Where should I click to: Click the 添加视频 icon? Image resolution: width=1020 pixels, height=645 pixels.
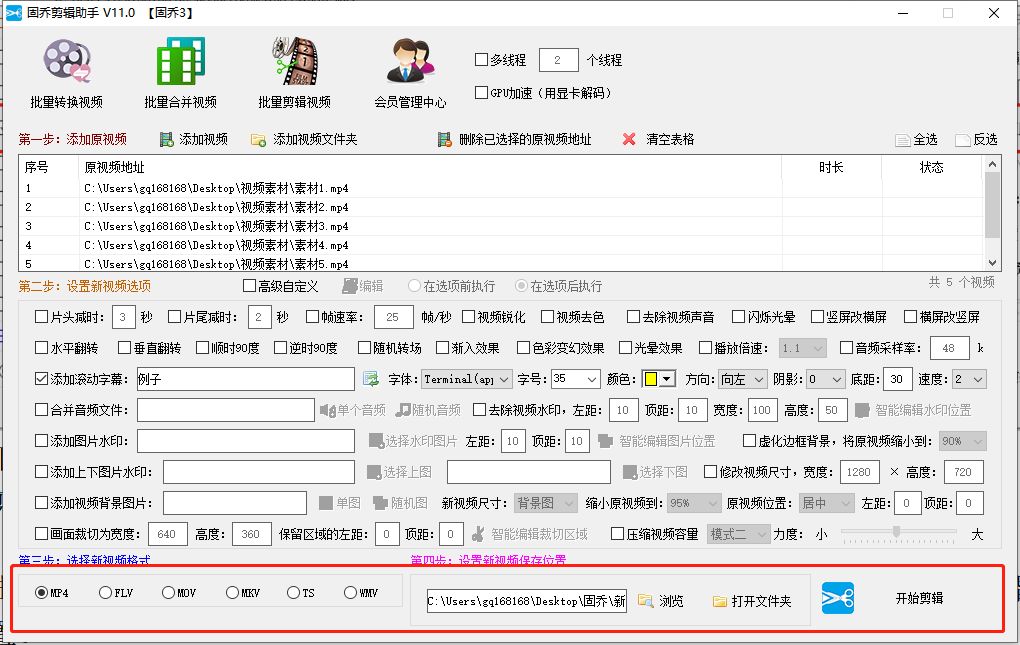pos(167,139)
